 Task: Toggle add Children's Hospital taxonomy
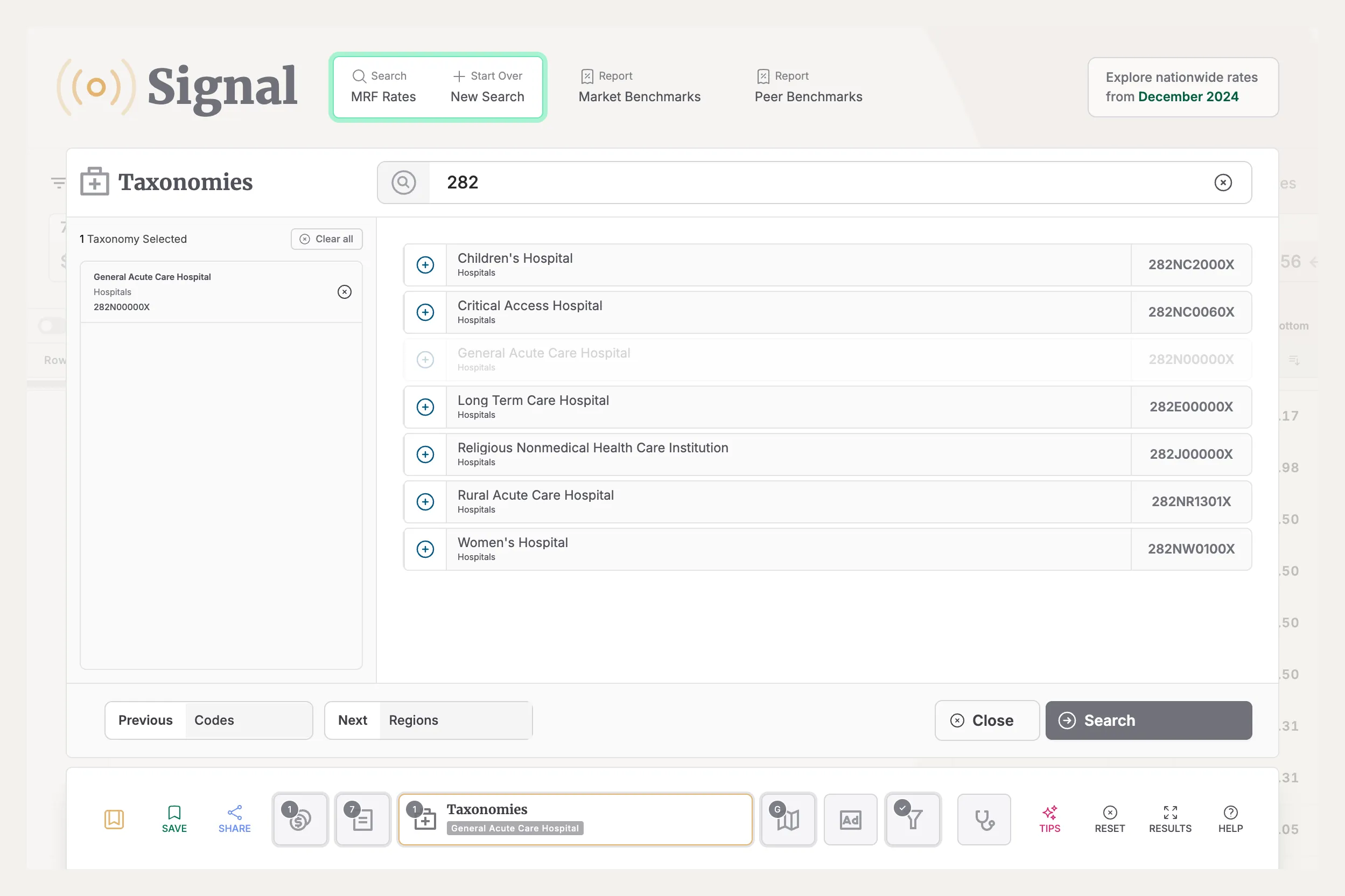pyautogui.click(x=425, y=264)
